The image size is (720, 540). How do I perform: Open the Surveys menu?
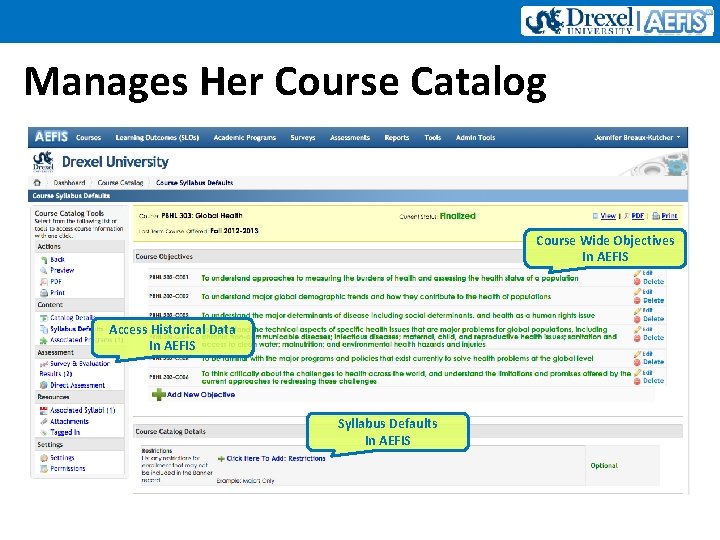click(x=303, y=137)
